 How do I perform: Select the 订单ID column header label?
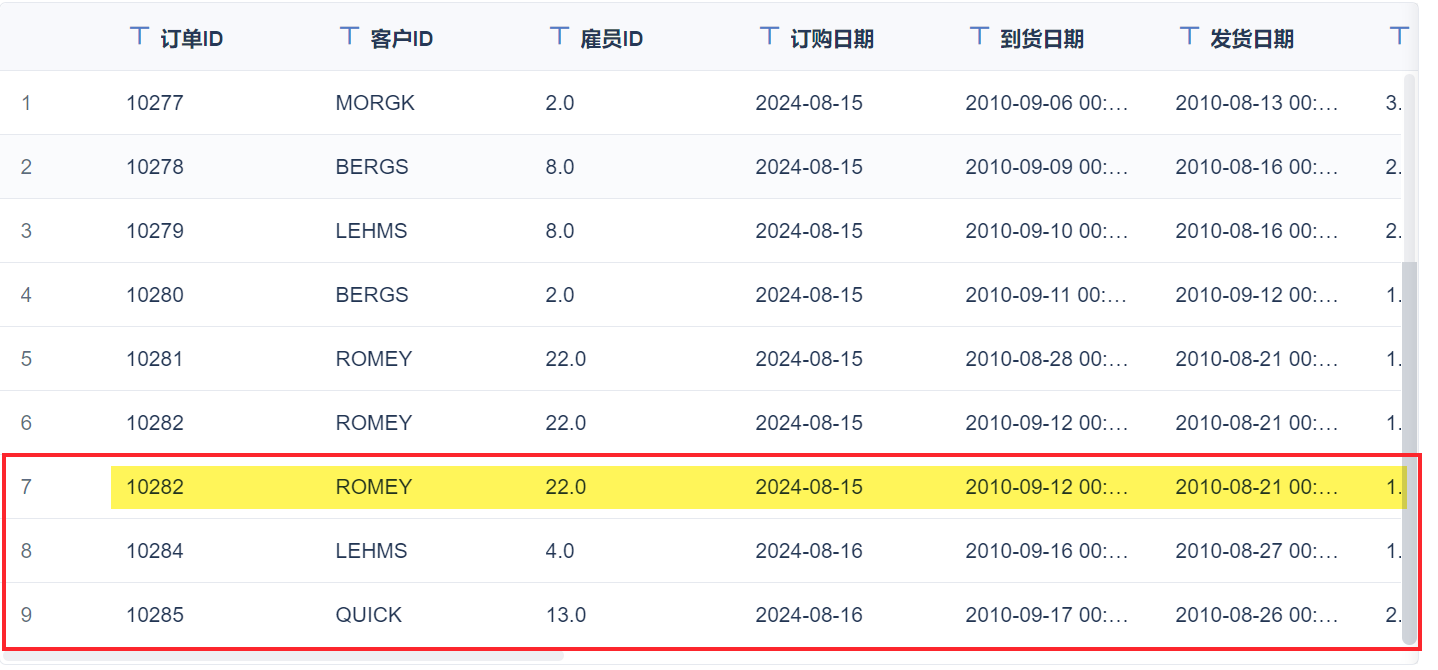[x=191, y=39]
